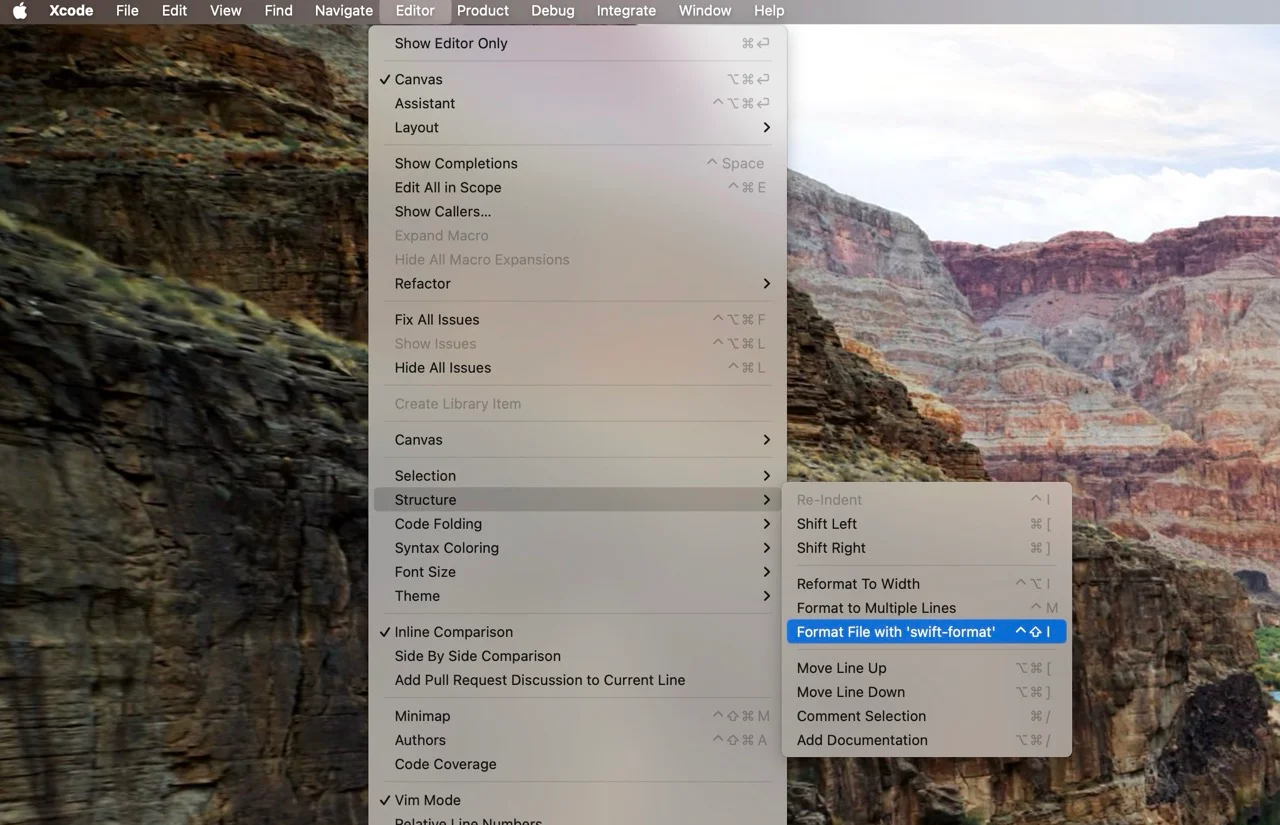This screenshot has height=825, width=1280.
Task: Click Move Line Down
Action: [850, 691]
